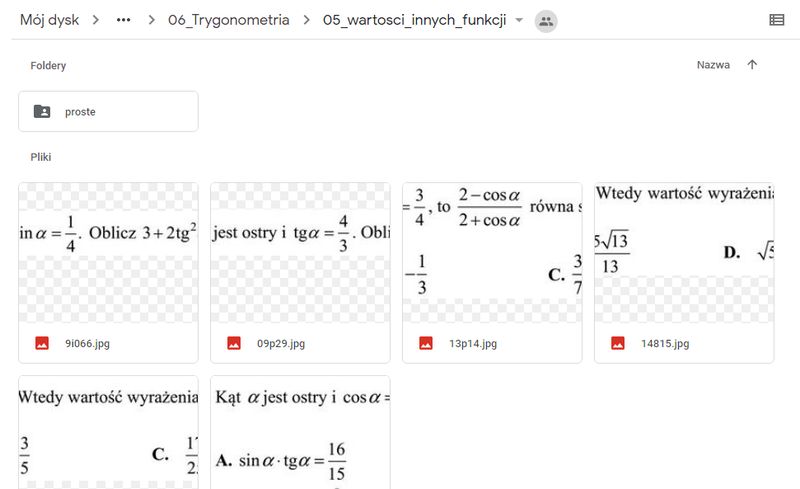800x489 pixels.
Task: Click shared folder icon of proste
Action: [x=42, y=111]
